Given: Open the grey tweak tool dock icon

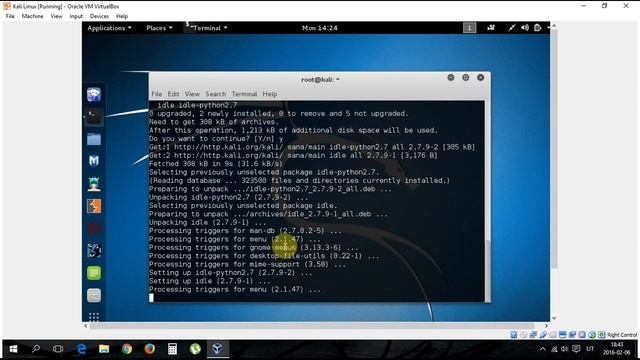Looking at the screenshot, I should (x=94, y=295).
